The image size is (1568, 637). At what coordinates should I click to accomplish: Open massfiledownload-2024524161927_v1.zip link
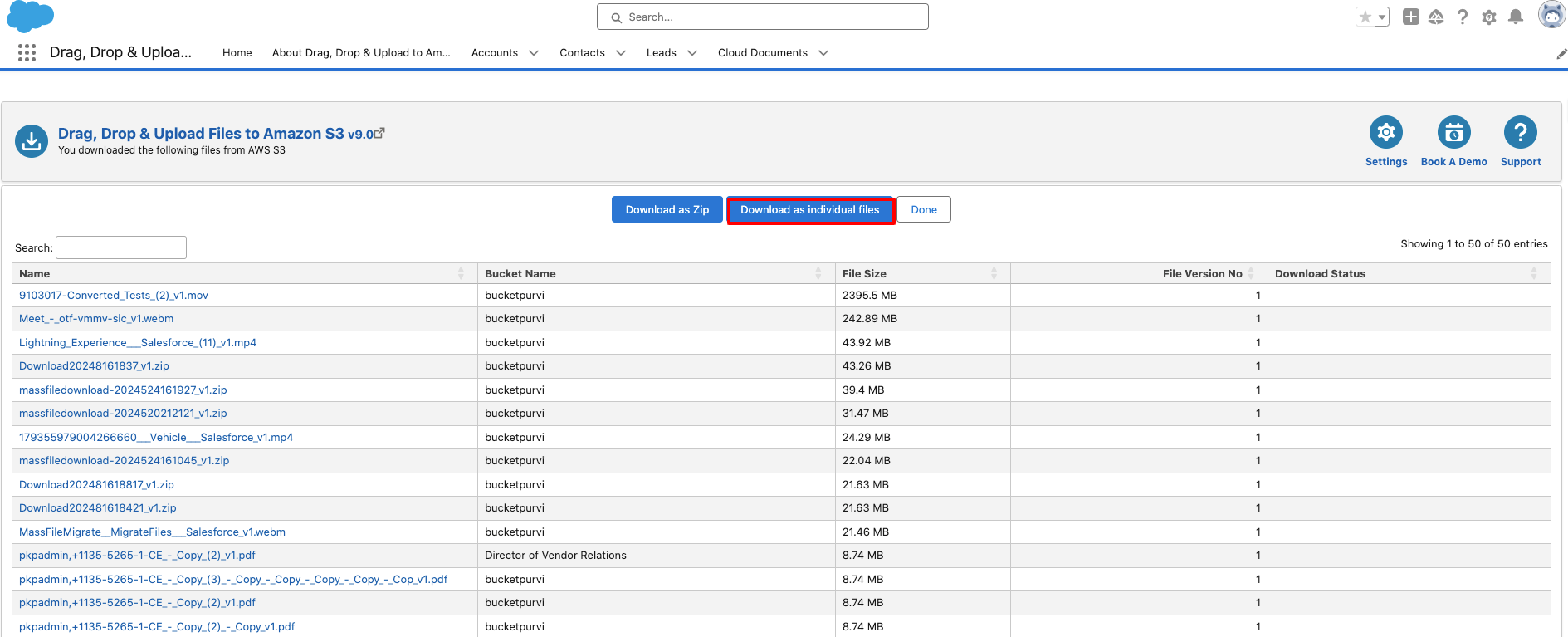tap(123, 390)
